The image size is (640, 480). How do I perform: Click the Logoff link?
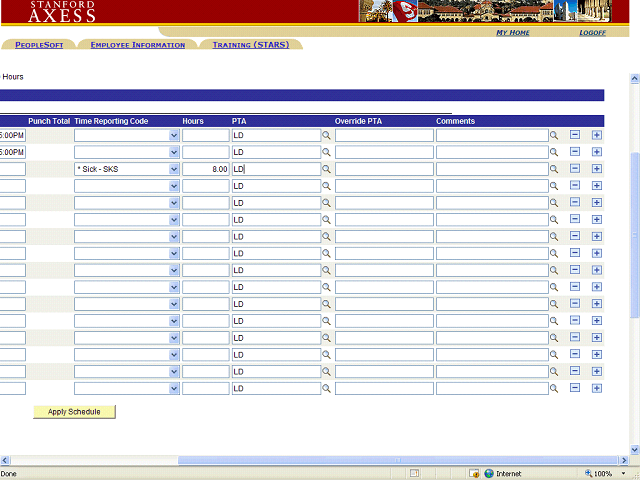[592, 33]
